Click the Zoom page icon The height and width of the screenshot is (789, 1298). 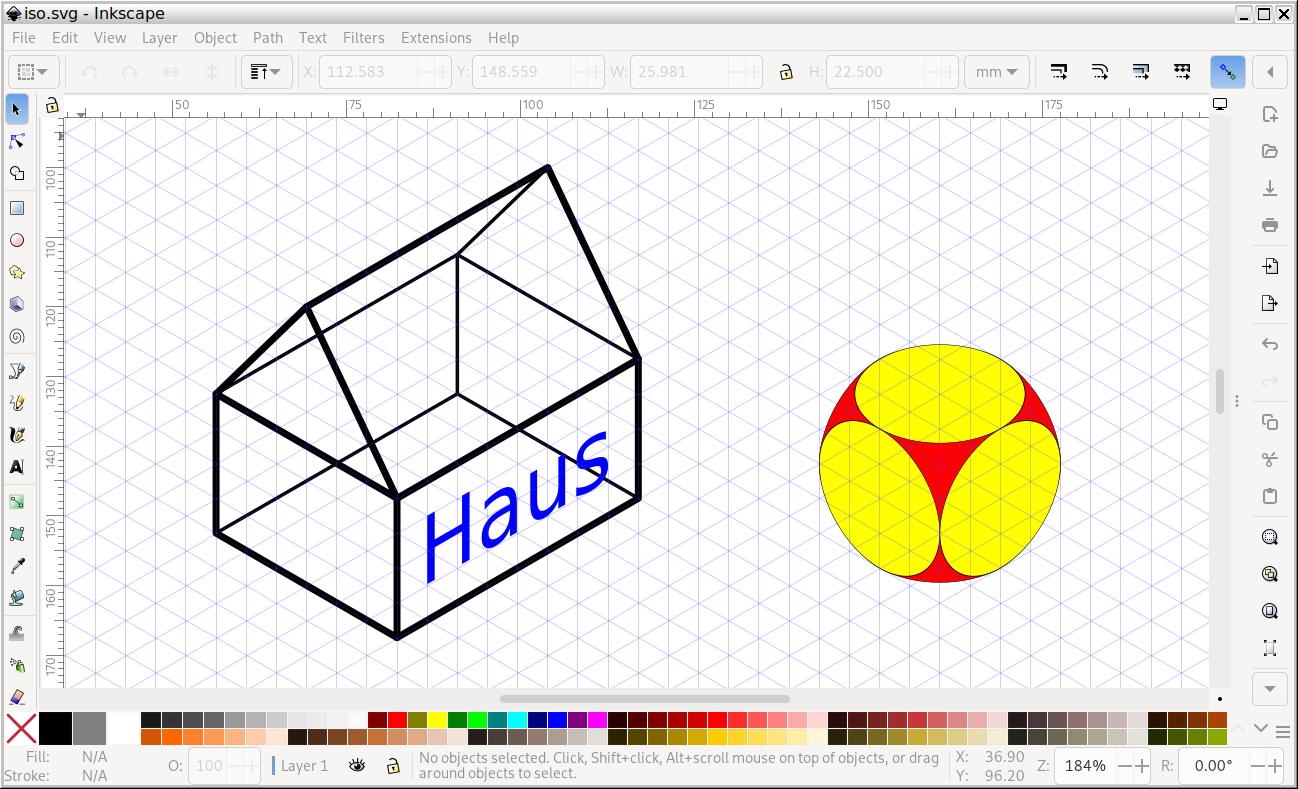tap(1270, 611)
